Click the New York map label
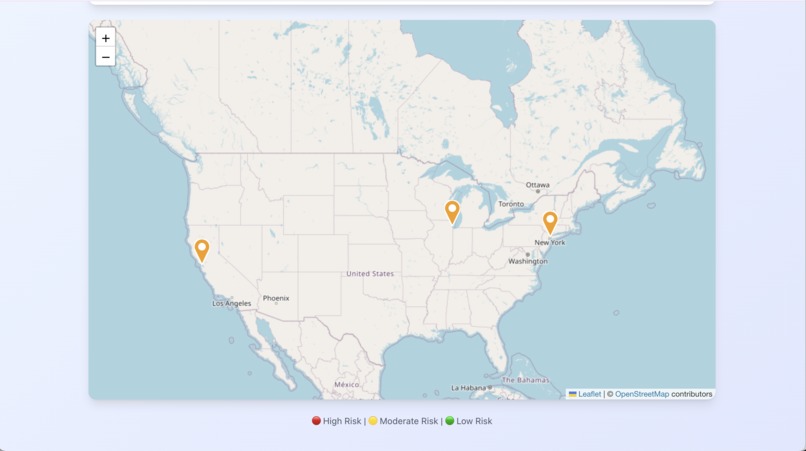The width and height of the screenshot is (806, 451). 549,242
